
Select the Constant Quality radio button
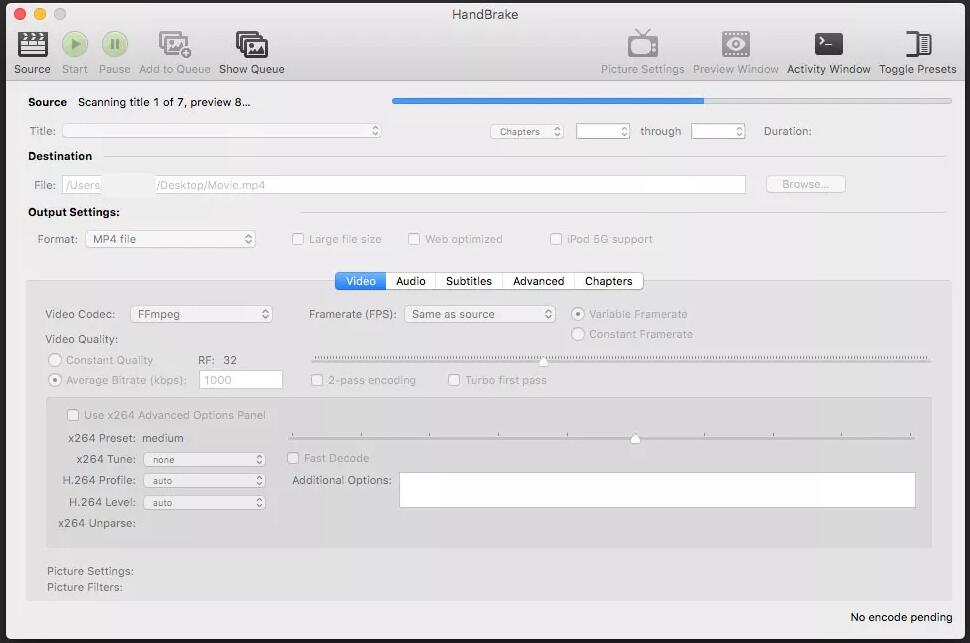point(55,360)
